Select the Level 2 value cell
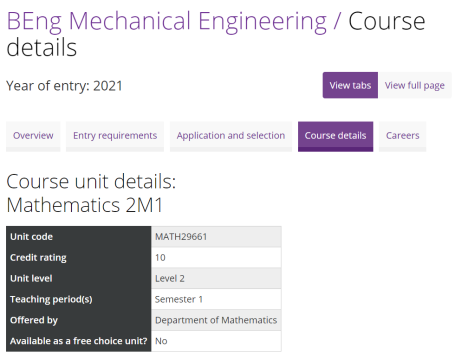455x361 pixels. point(216,278)
